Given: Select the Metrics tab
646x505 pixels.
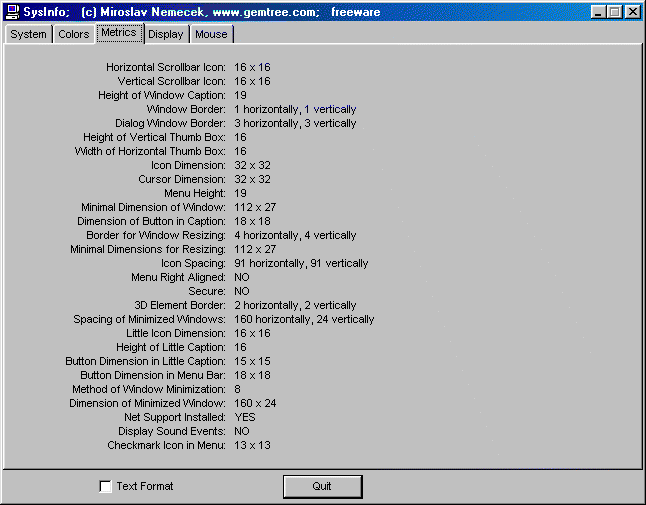Looking at the screenshot, I should click(119, 33).
